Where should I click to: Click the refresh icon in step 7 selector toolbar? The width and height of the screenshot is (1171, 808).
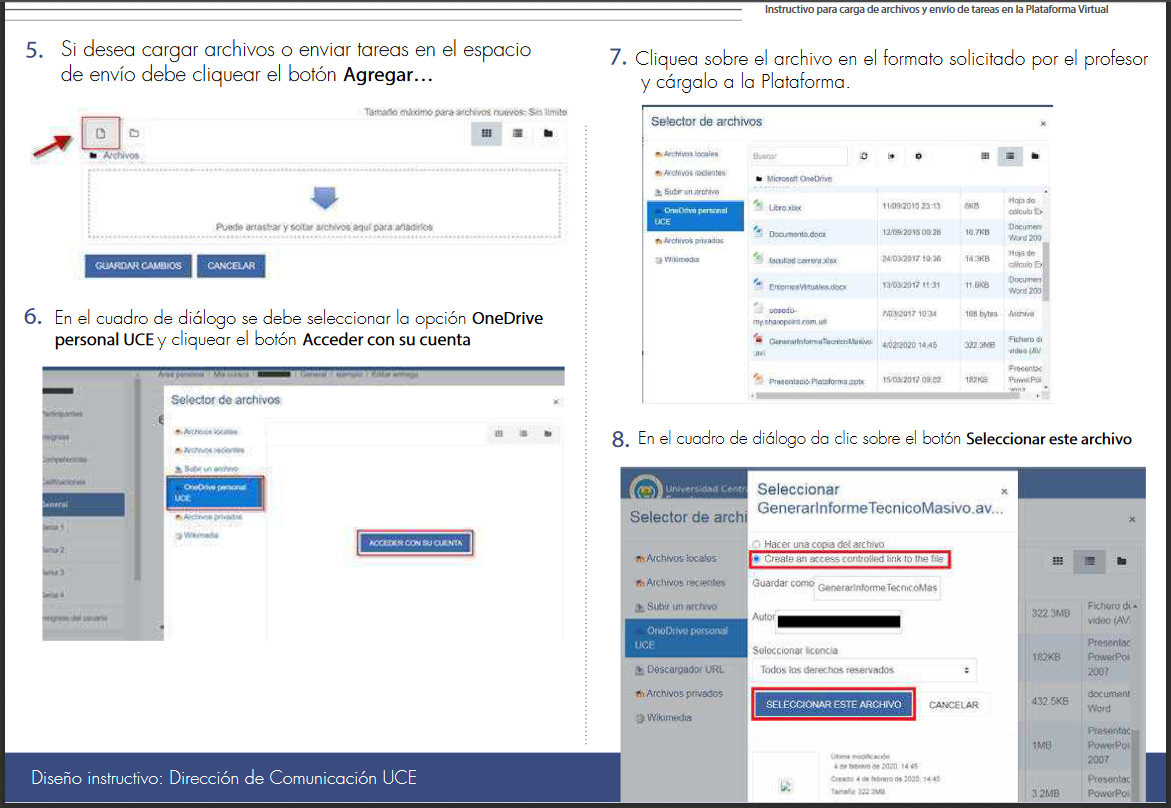click(x=864, y=156)
